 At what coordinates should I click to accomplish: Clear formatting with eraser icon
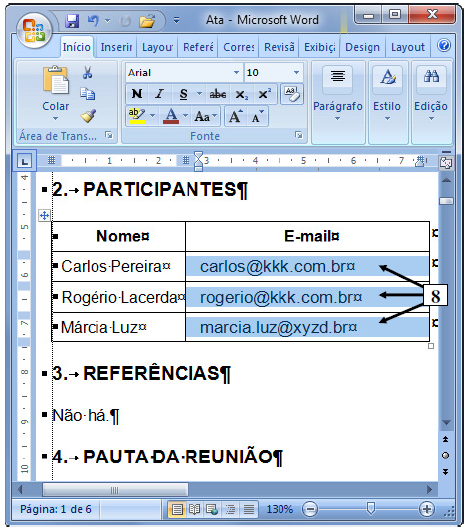pos(292,94)
